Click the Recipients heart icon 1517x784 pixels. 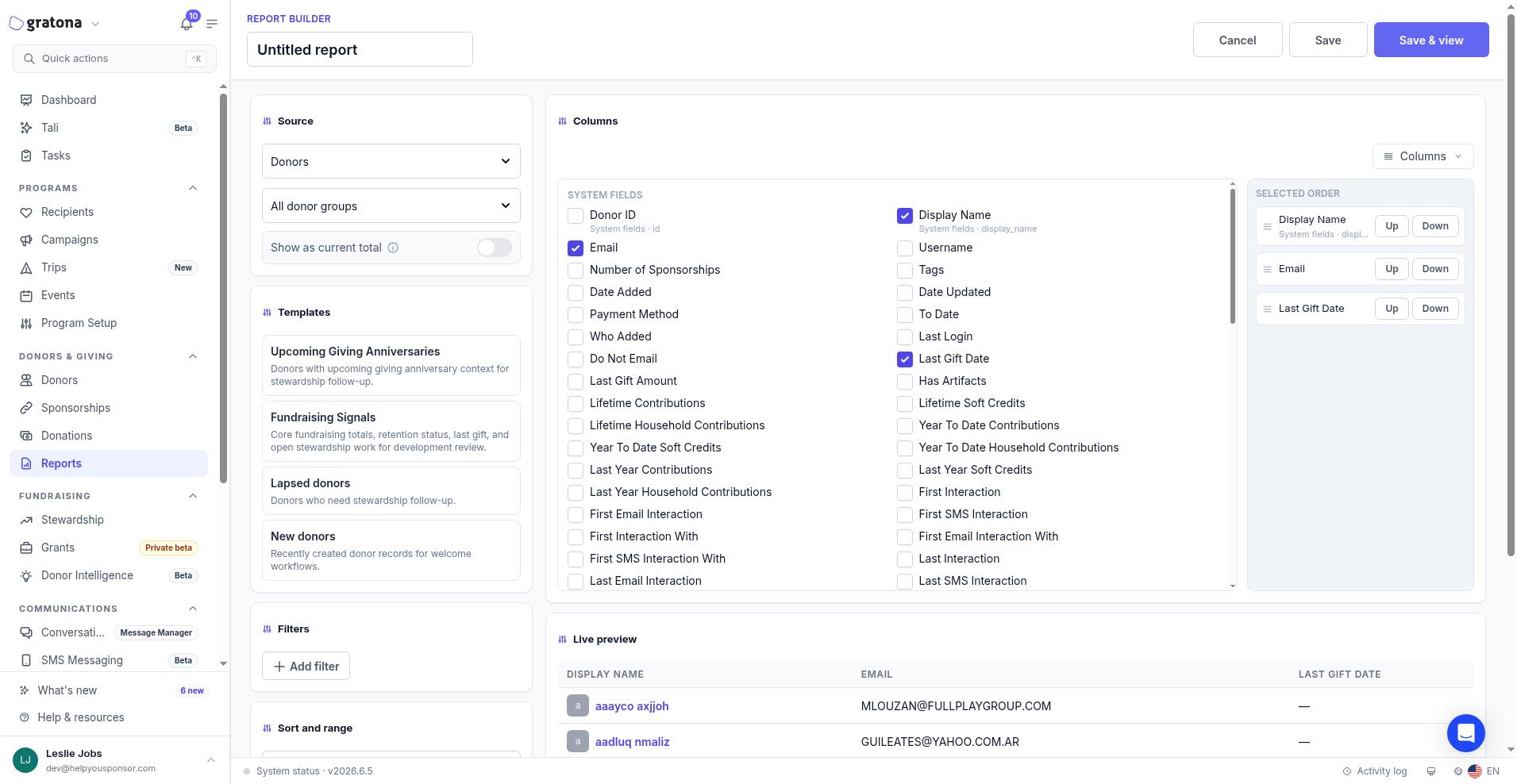[26, 212]
